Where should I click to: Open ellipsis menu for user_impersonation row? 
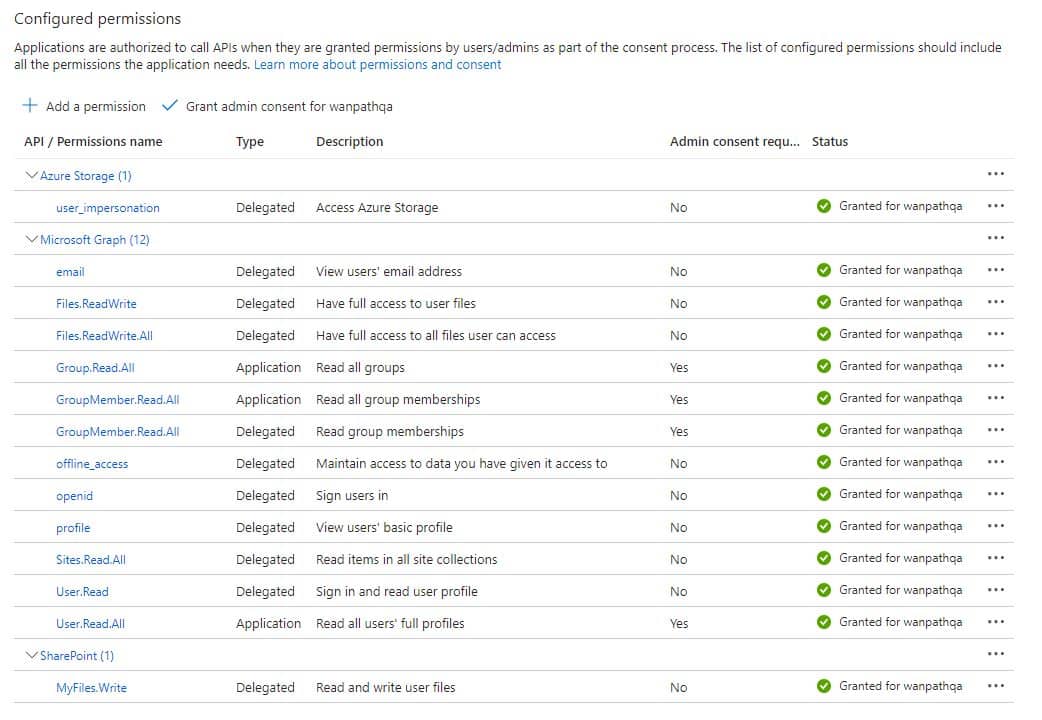pos(994,207)
